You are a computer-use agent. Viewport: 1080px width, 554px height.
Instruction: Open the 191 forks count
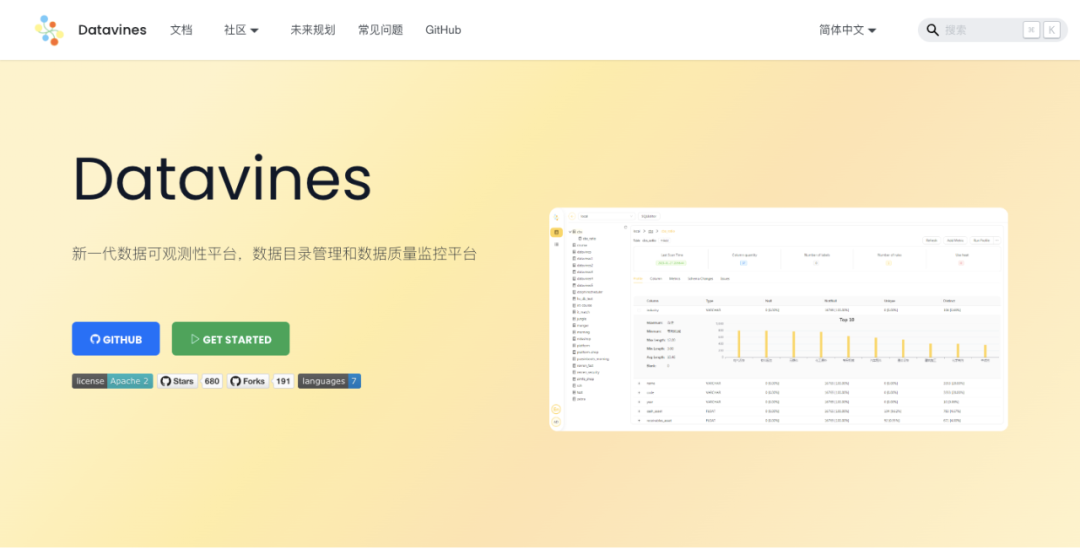tap(283, 381)
